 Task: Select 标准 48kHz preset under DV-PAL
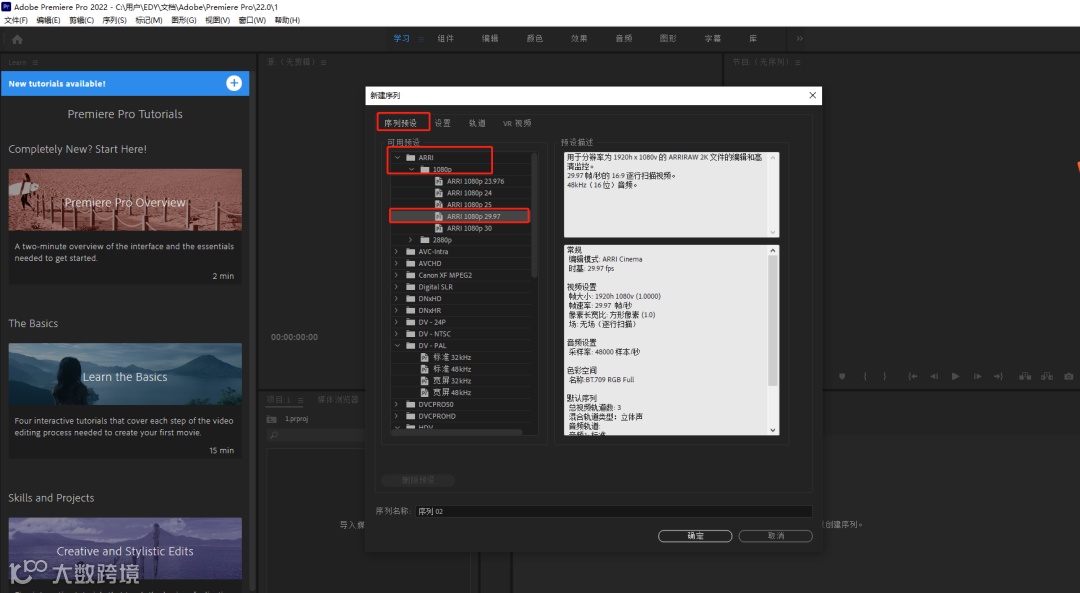[451, 369]
